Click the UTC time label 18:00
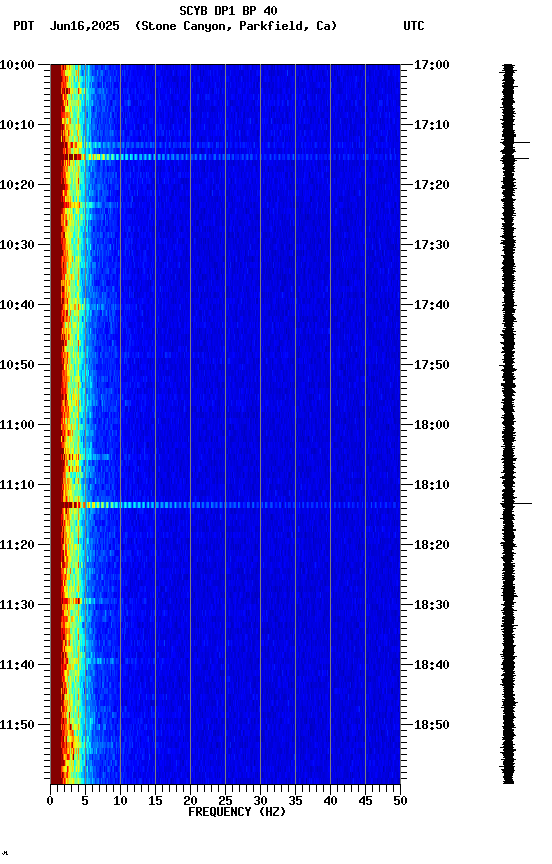Screen dimensions: 552x864 [432, 425]
